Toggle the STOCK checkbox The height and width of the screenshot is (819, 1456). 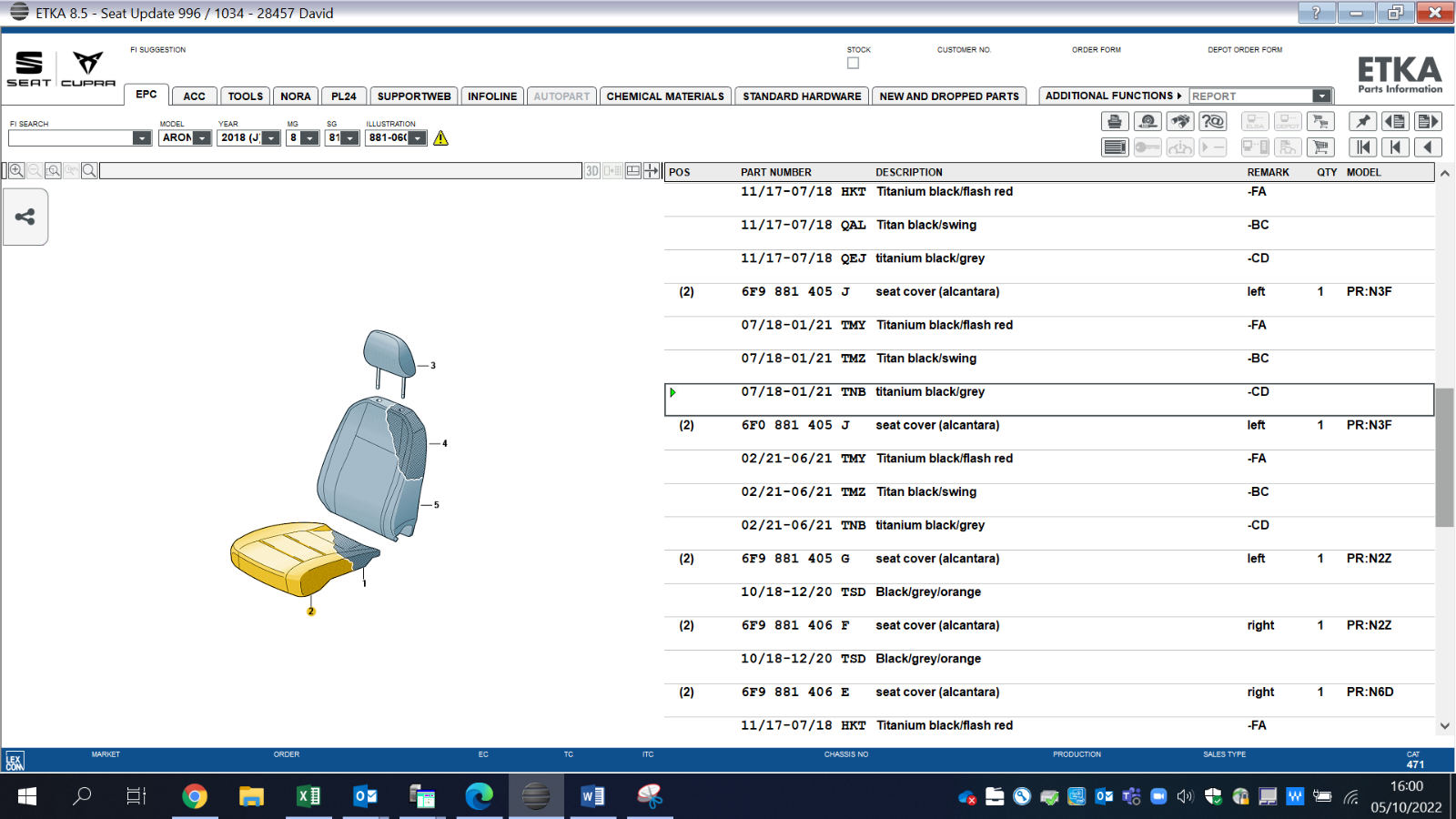point(853,63)
